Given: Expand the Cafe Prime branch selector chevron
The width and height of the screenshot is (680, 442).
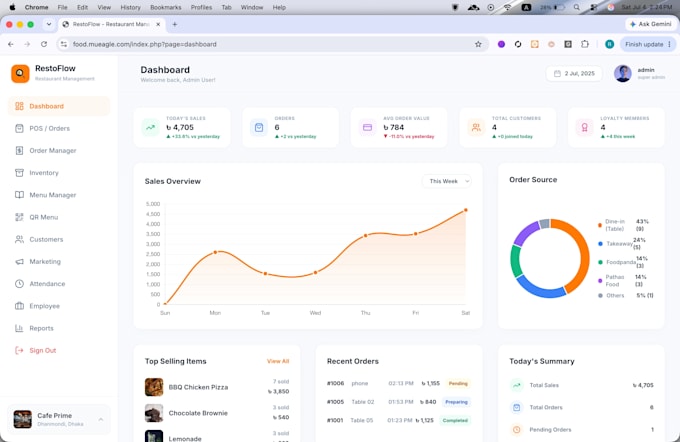Looking at the screenshot, I should (101, 419).
